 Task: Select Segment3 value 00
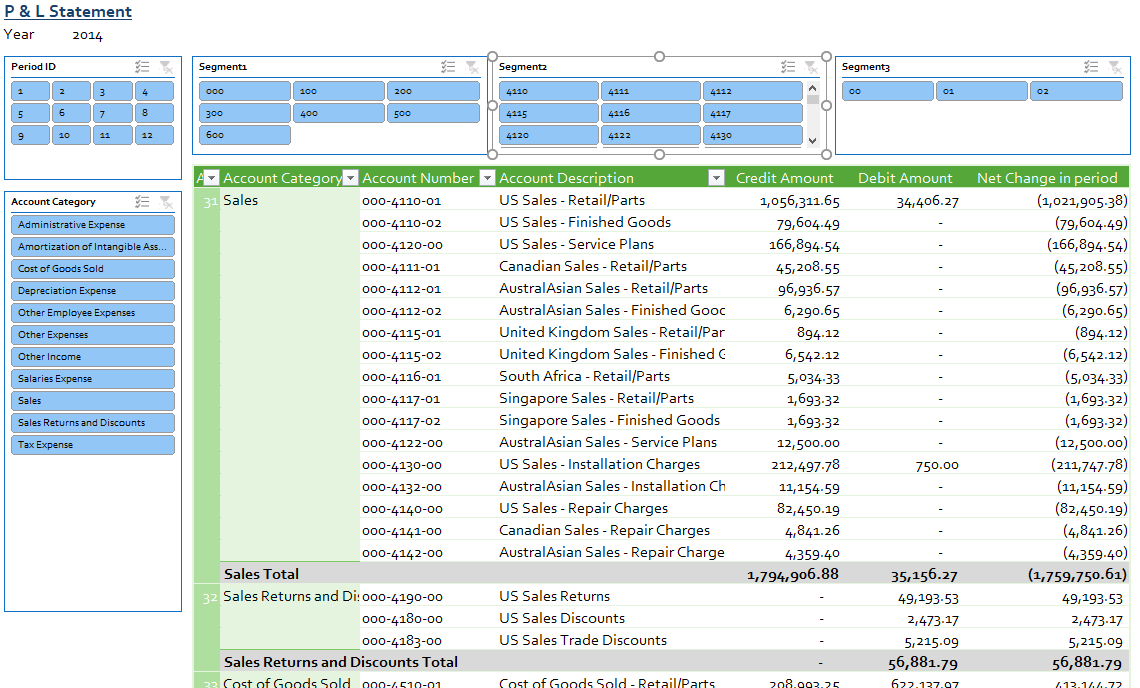point(888,91)
